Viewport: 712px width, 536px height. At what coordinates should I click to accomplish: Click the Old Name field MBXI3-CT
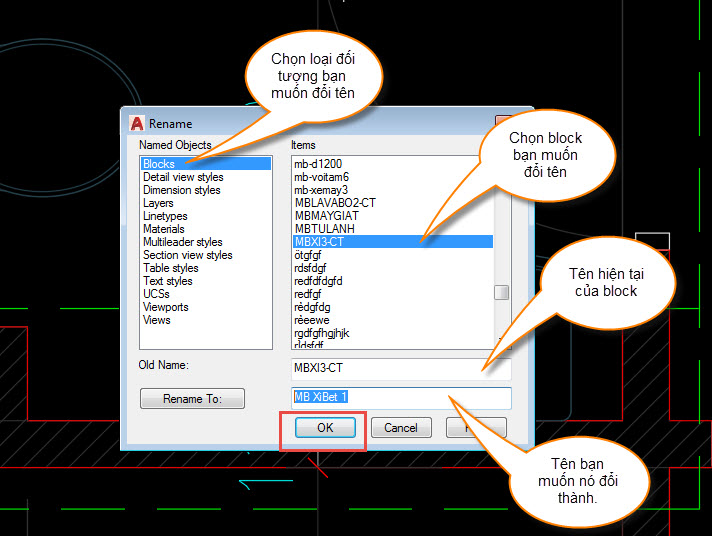[401, 368]
